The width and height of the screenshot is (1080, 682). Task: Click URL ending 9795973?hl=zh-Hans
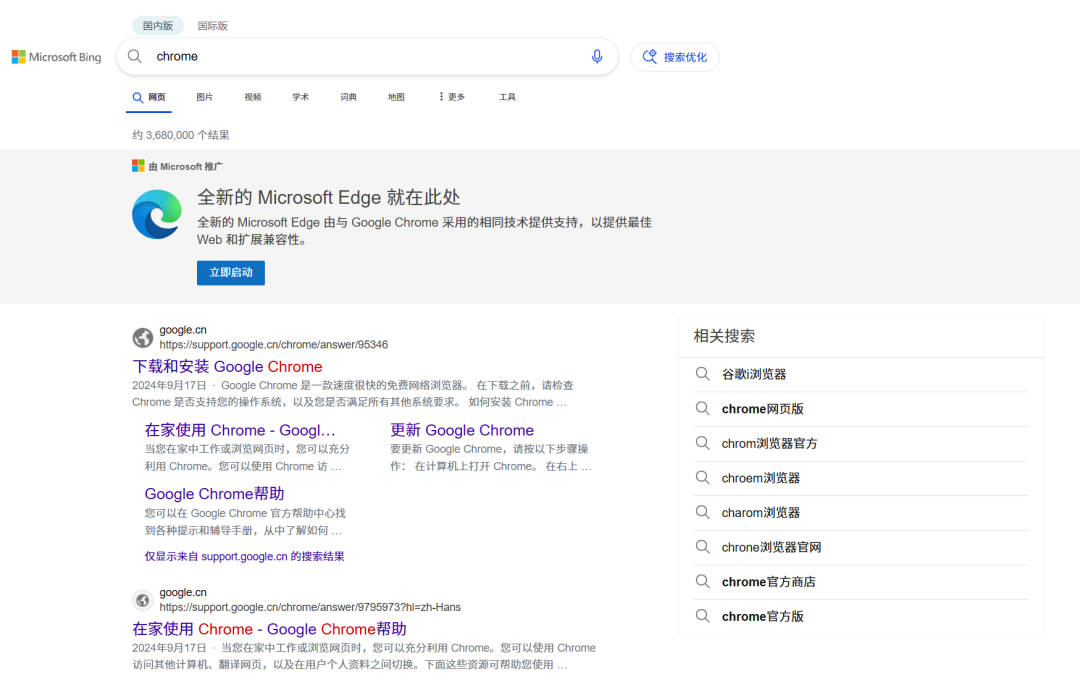click(x=310, y=607)
